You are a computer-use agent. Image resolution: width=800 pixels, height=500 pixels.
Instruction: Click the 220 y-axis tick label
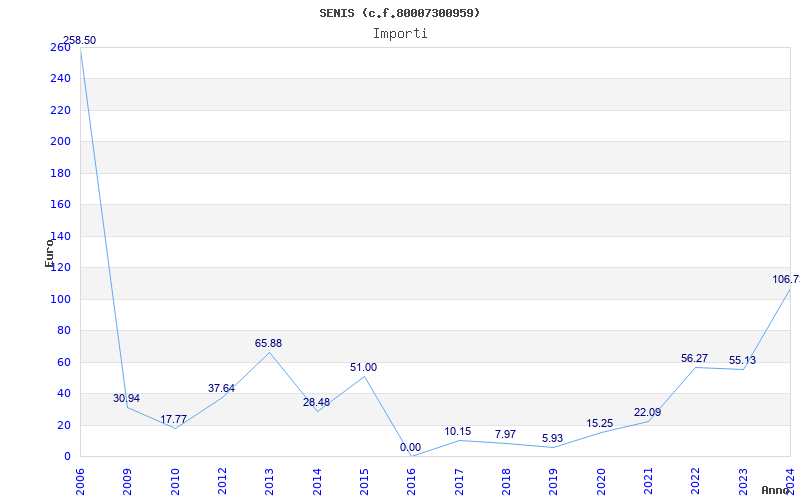click(x=60, y=111)
